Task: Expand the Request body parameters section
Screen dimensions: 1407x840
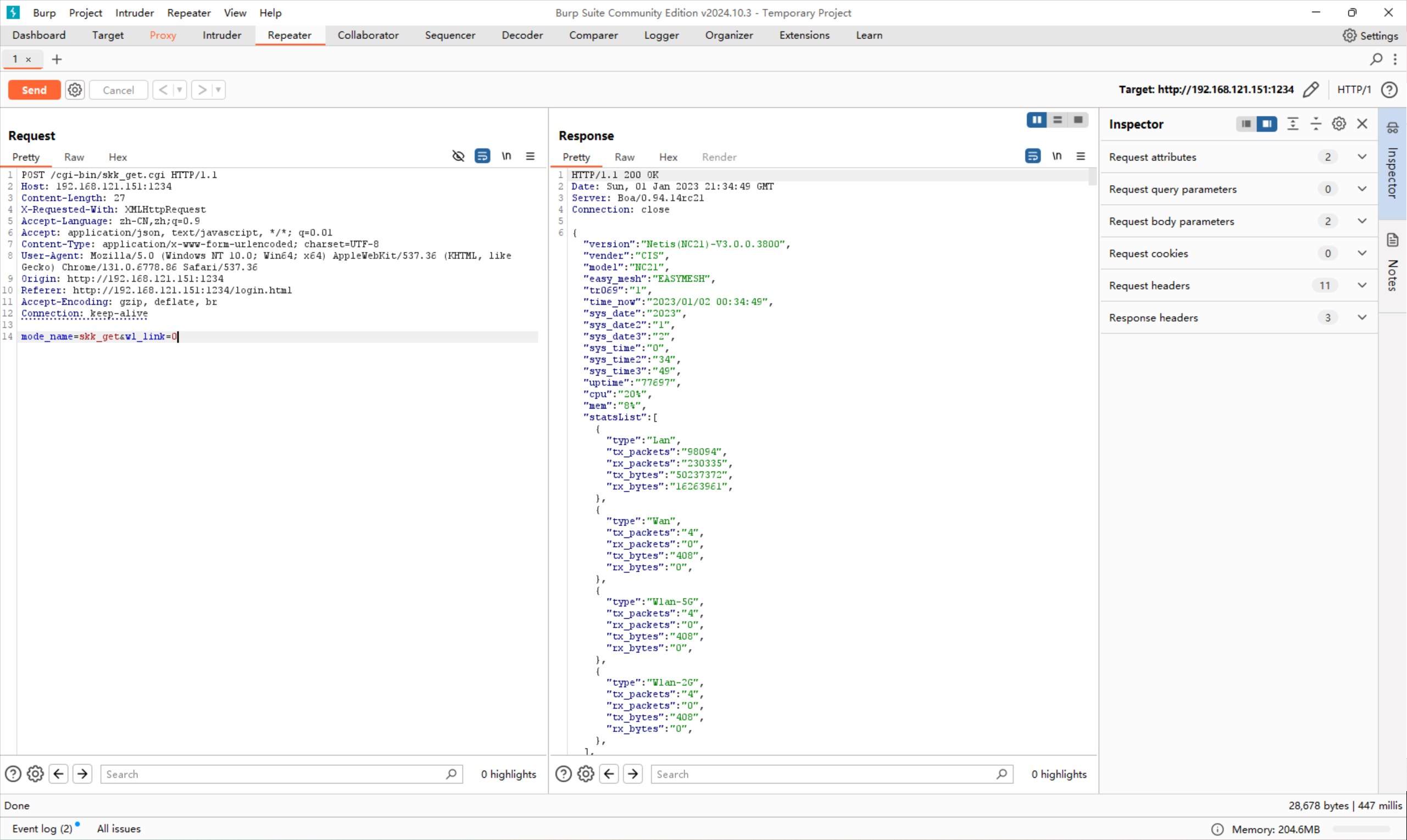Action: pyautogui.click(x=1362, y=221)
